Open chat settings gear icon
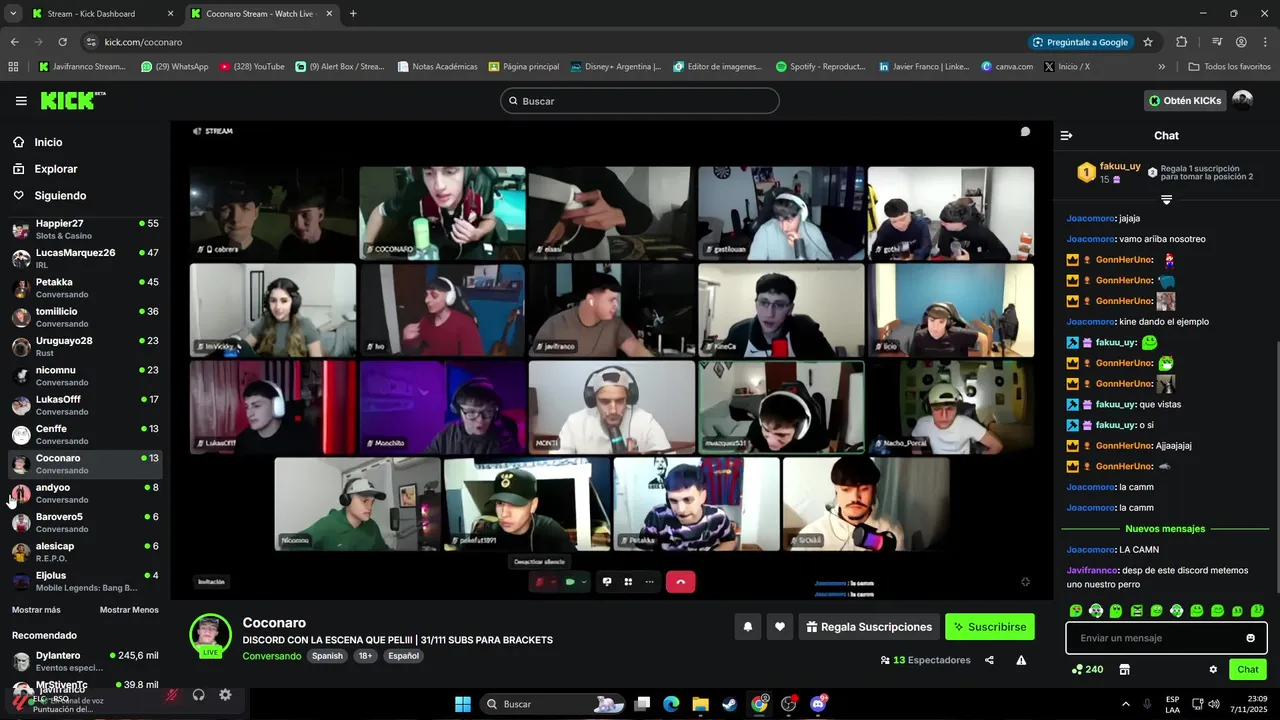1280x720 pixels. pos(1213,669)
